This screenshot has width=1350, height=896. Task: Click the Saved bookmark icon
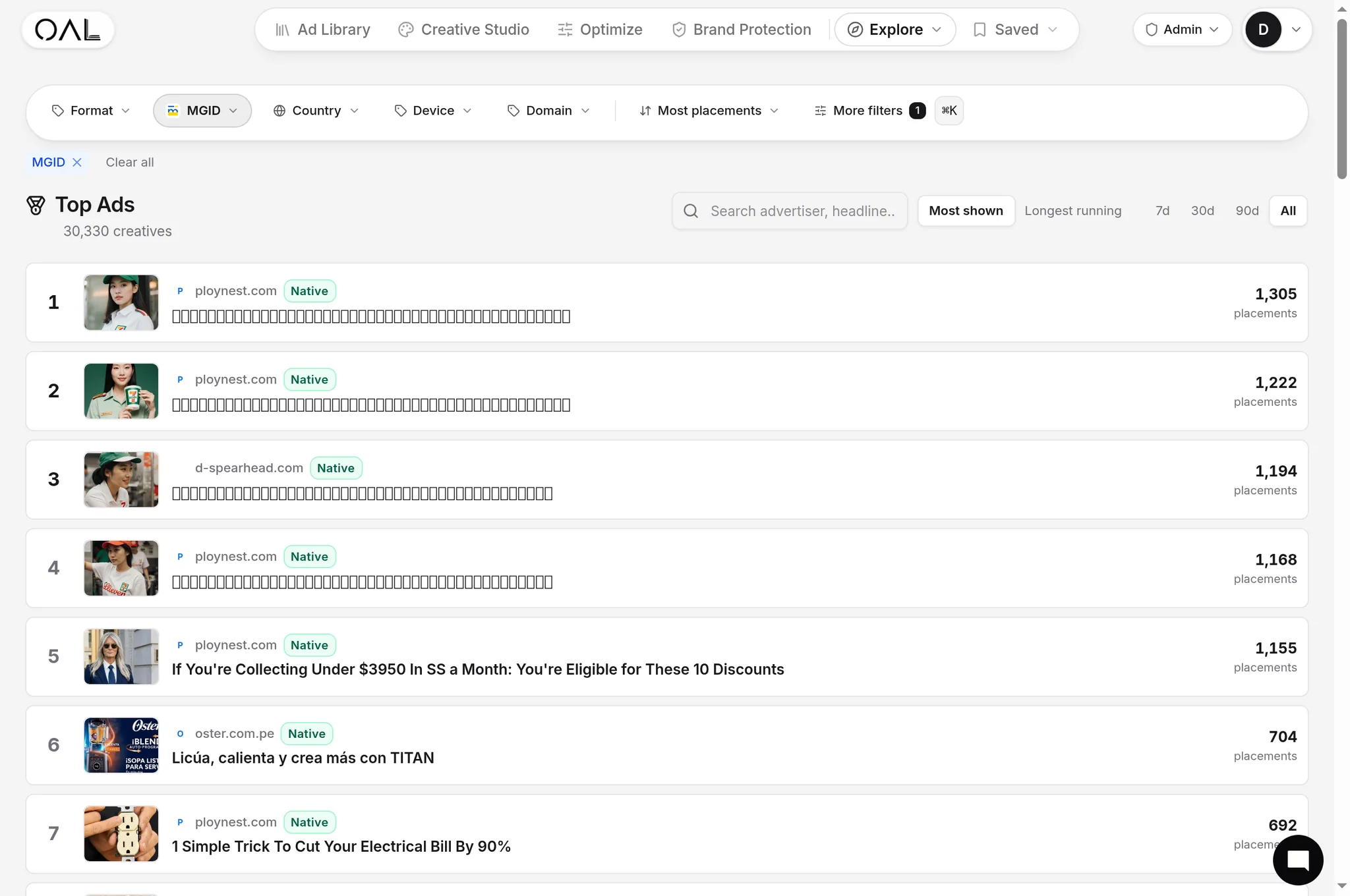[x=980, y=30]
